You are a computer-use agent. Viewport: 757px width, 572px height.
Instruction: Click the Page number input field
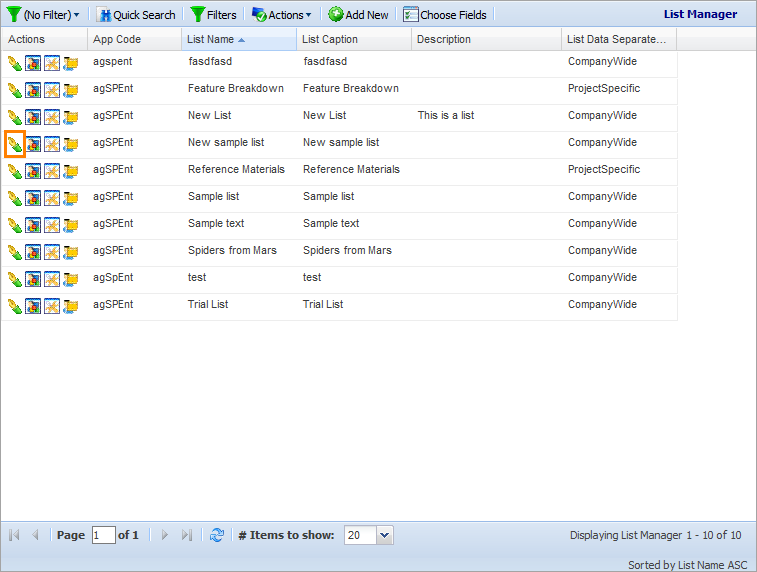click(104, 535)
